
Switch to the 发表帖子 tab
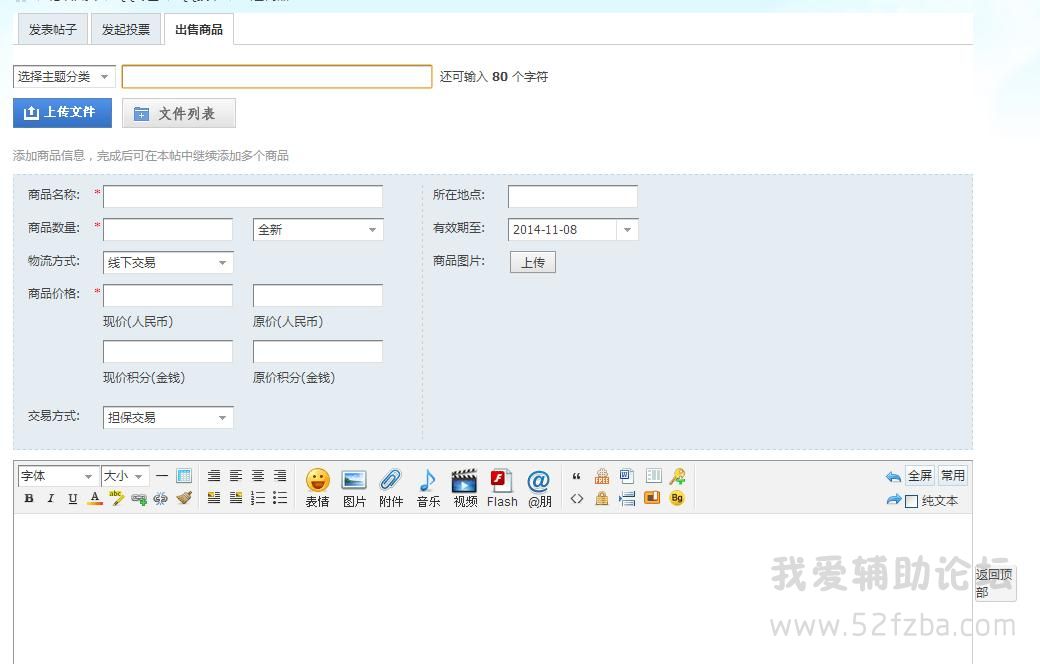pyautogui.click(x=53, y=30)
